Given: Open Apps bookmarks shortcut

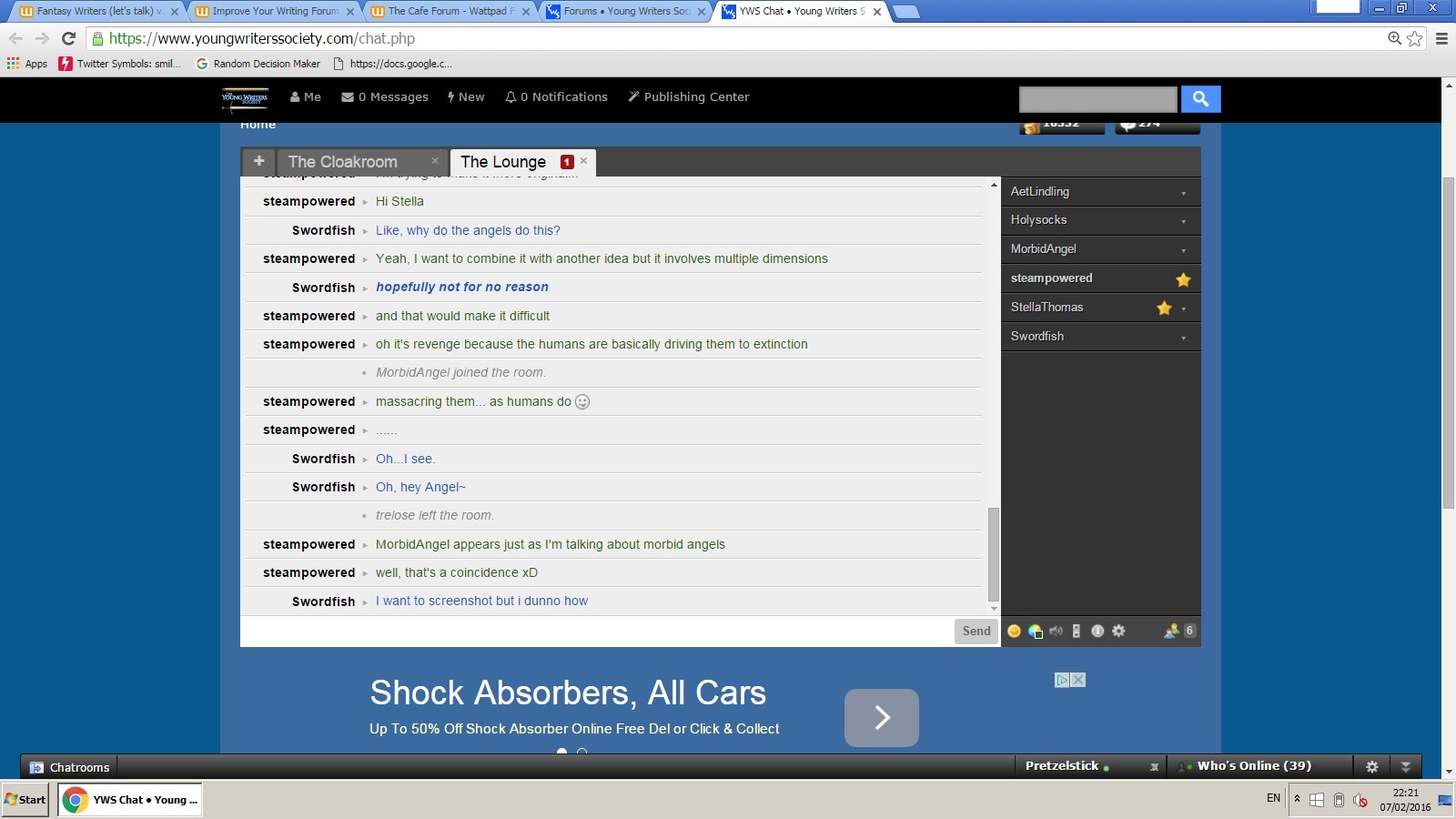Looking at the screenshot, I should (27, 64).
